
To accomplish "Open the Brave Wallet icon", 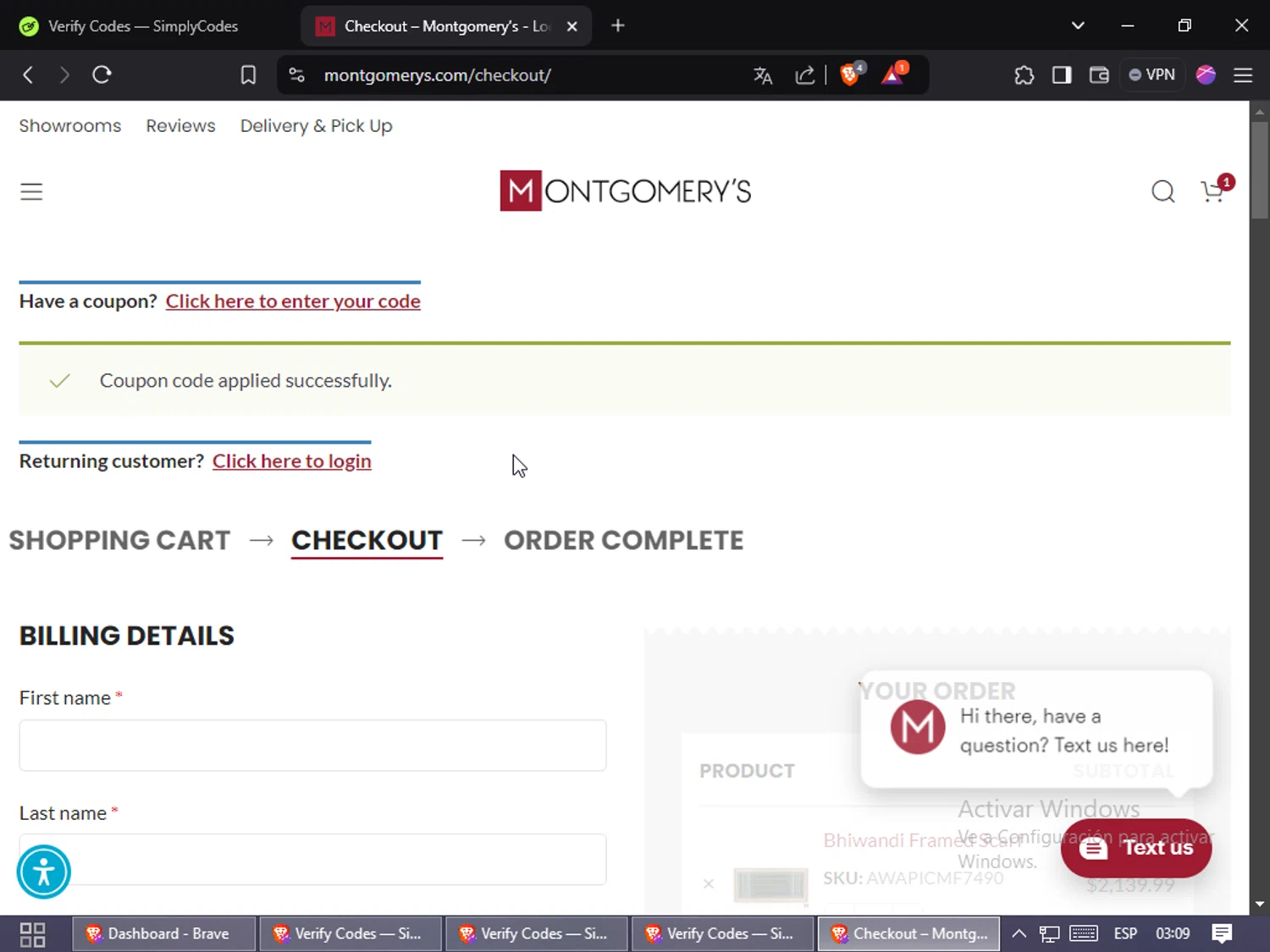I will click(1099, 75).
